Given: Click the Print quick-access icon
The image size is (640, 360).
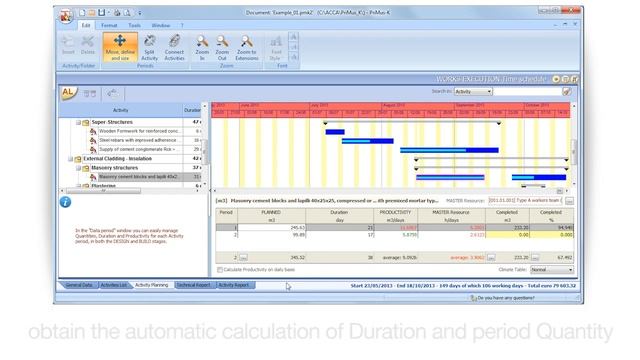Looking at the screenshot, I should tap(117, 13).
